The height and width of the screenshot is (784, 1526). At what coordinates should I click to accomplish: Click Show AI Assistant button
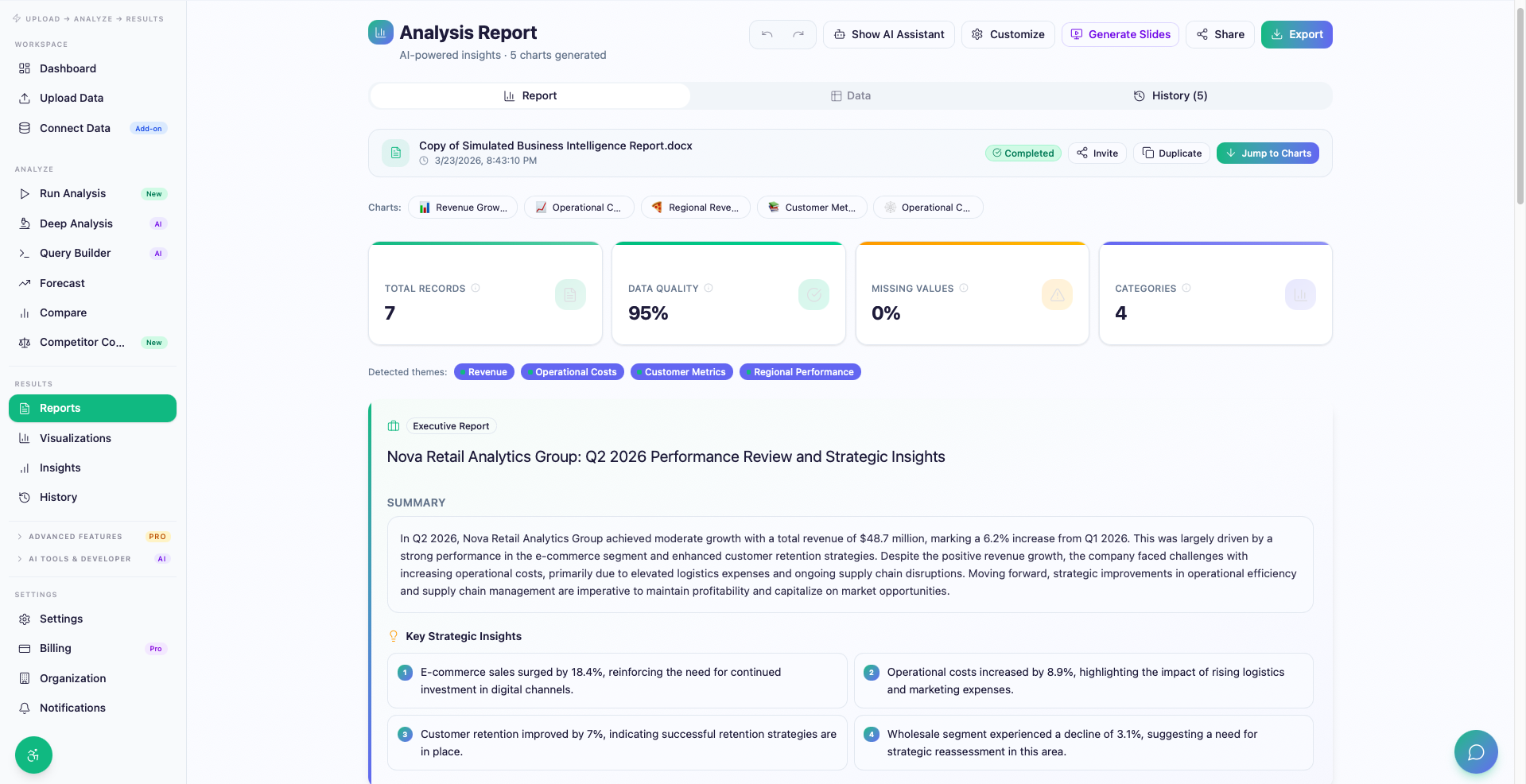tap(889, 34)
